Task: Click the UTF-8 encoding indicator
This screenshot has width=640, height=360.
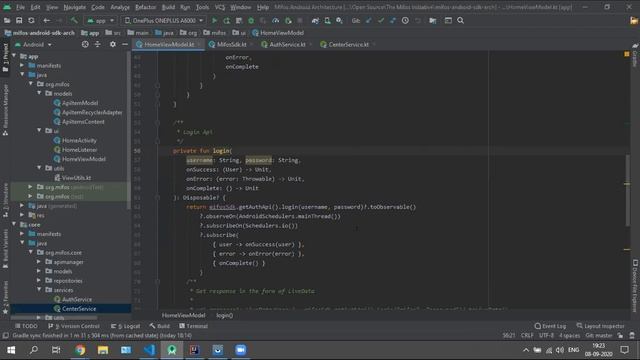Action: [x=547, y=336]
